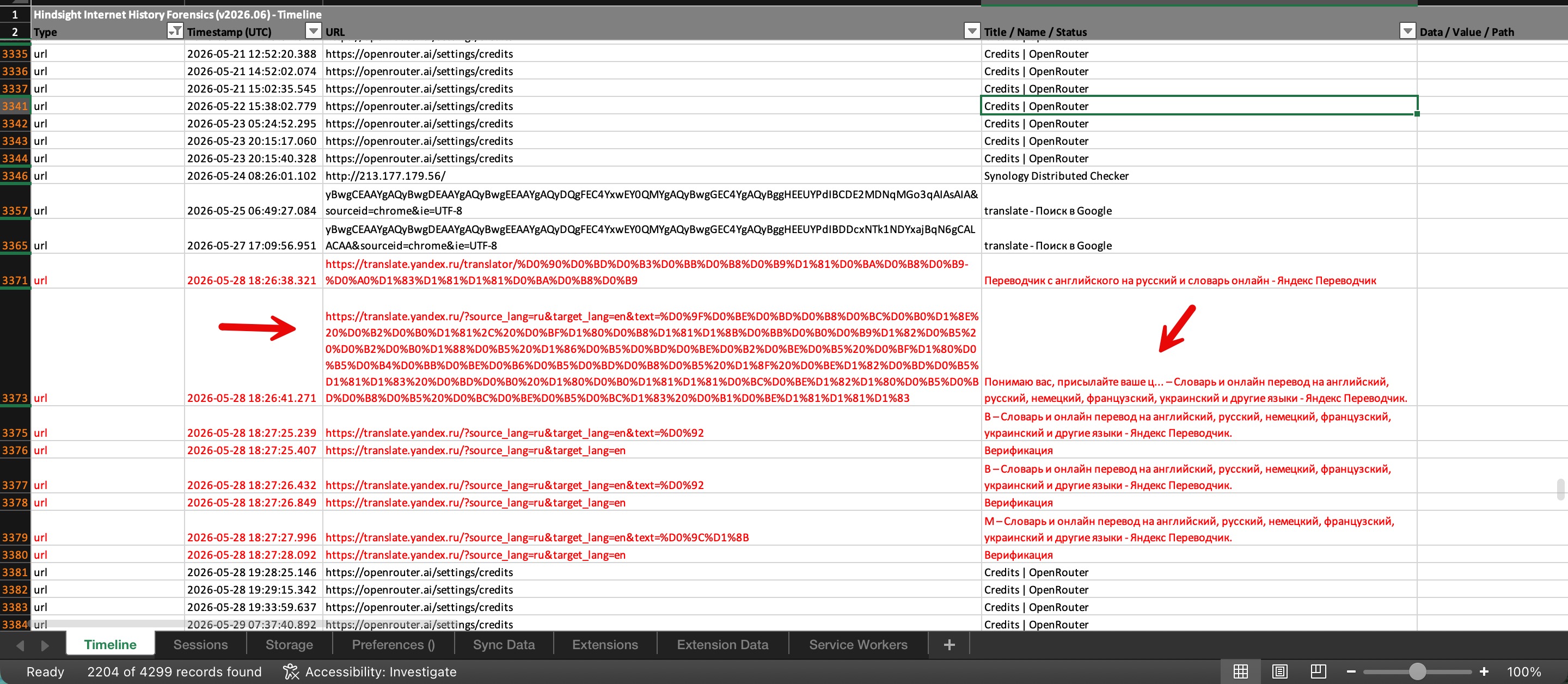Viewport: 1568px width, 684px height.
Task: Open the Preferences () sheet tab
Action: [393, 644]
